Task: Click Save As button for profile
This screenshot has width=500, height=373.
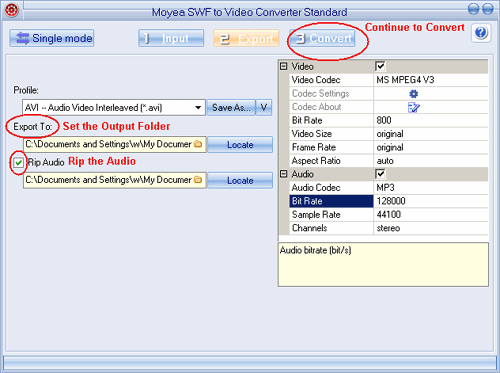Action: (231, 108)
